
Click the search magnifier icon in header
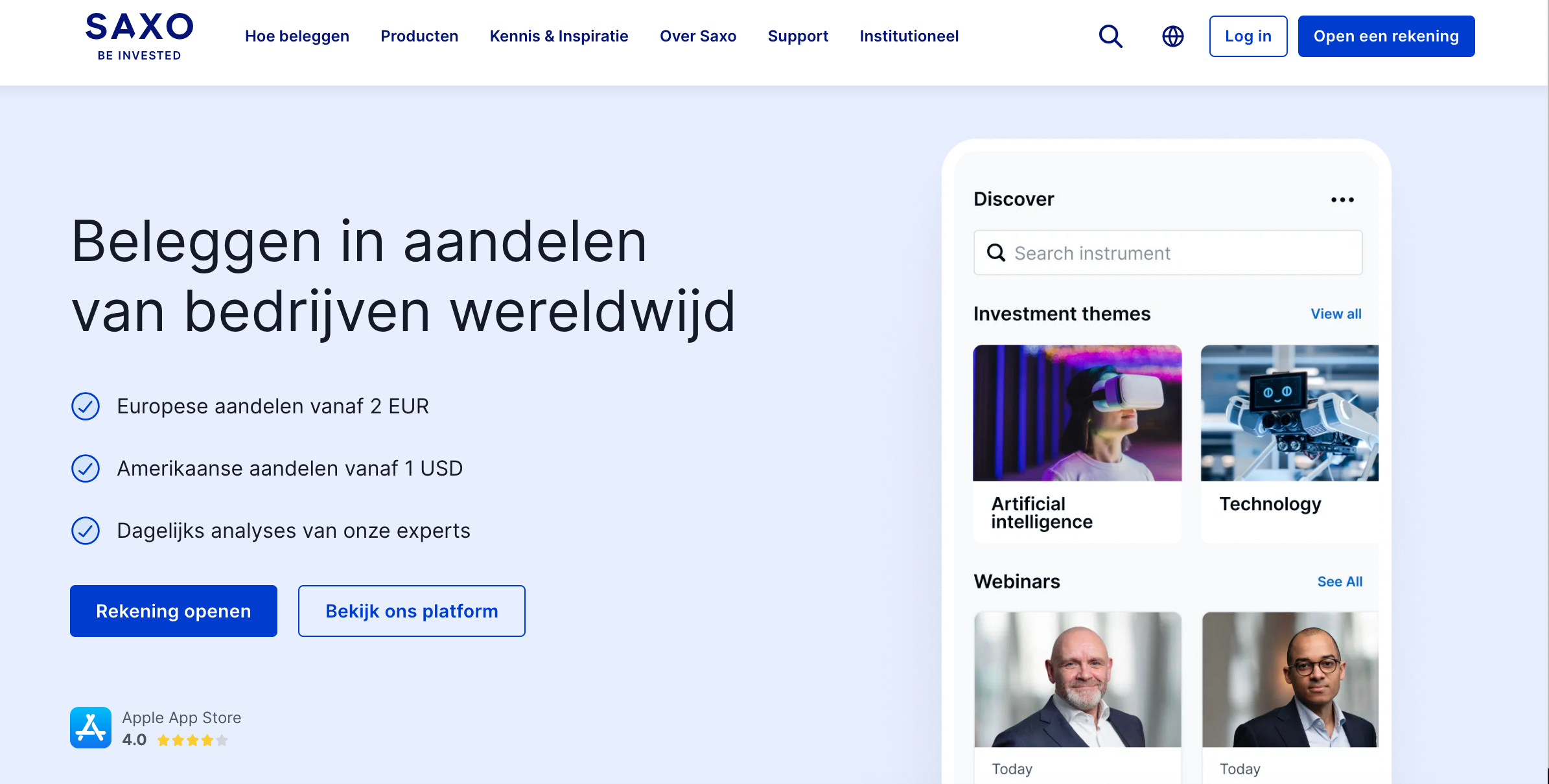(1110, 36)
